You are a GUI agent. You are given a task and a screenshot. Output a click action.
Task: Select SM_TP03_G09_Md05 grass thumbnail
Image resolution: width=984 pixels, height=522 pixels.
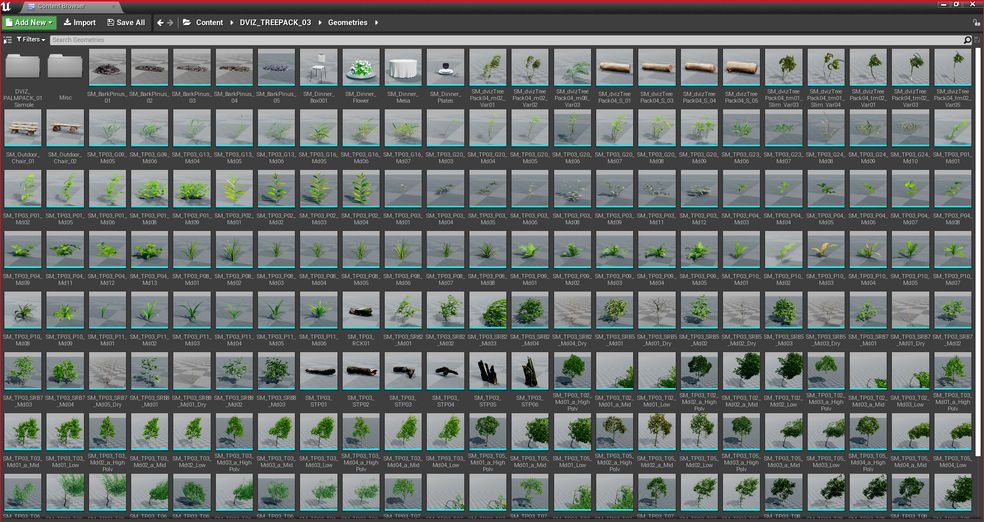(107, 128)
